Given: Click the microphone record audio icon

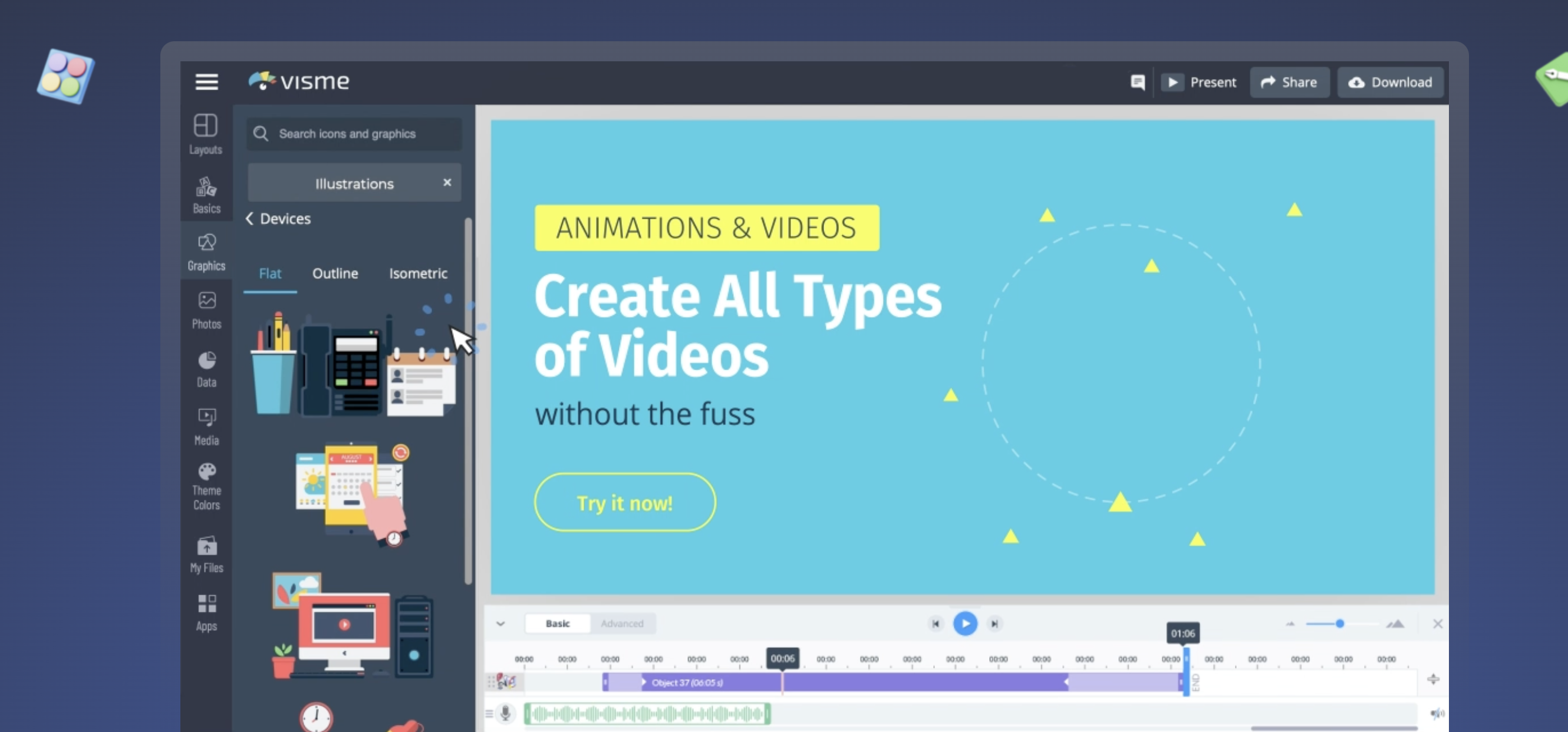Looking at the screenshot, I should [x=505, y=713].
